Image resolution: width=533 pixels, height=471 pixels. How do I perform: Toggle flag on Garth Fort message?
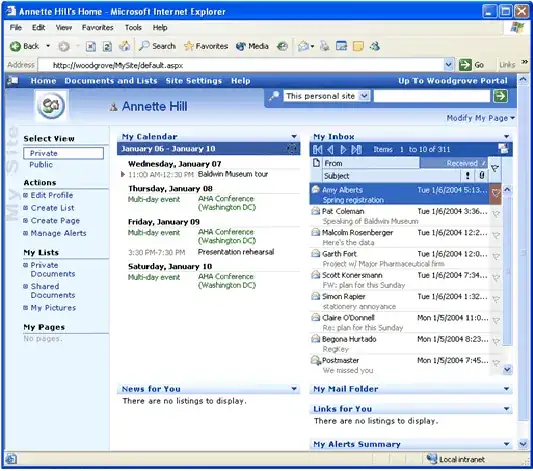tap(496, 257)
